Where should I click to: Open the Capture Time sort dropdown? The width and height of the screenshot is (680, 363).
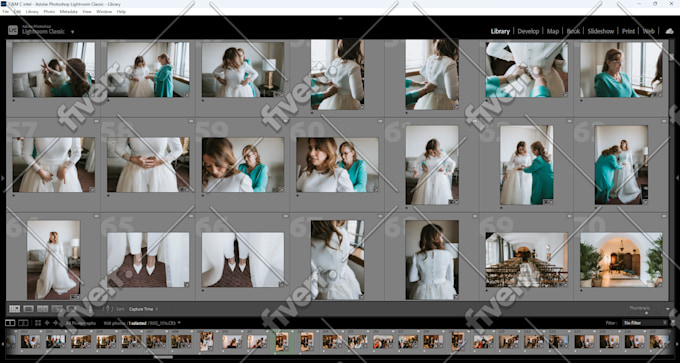tap(143, 309)
